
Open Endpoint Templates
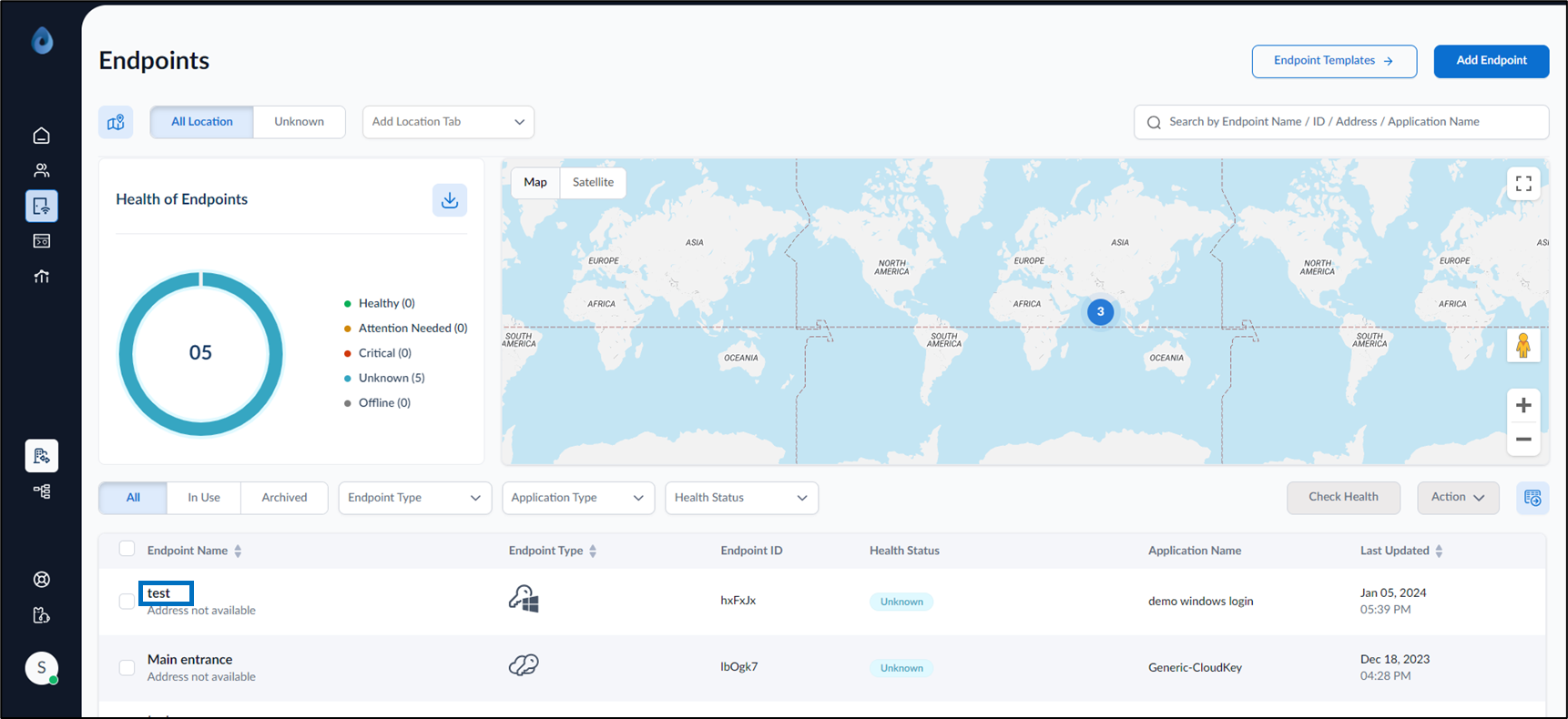click(1334, 61)
